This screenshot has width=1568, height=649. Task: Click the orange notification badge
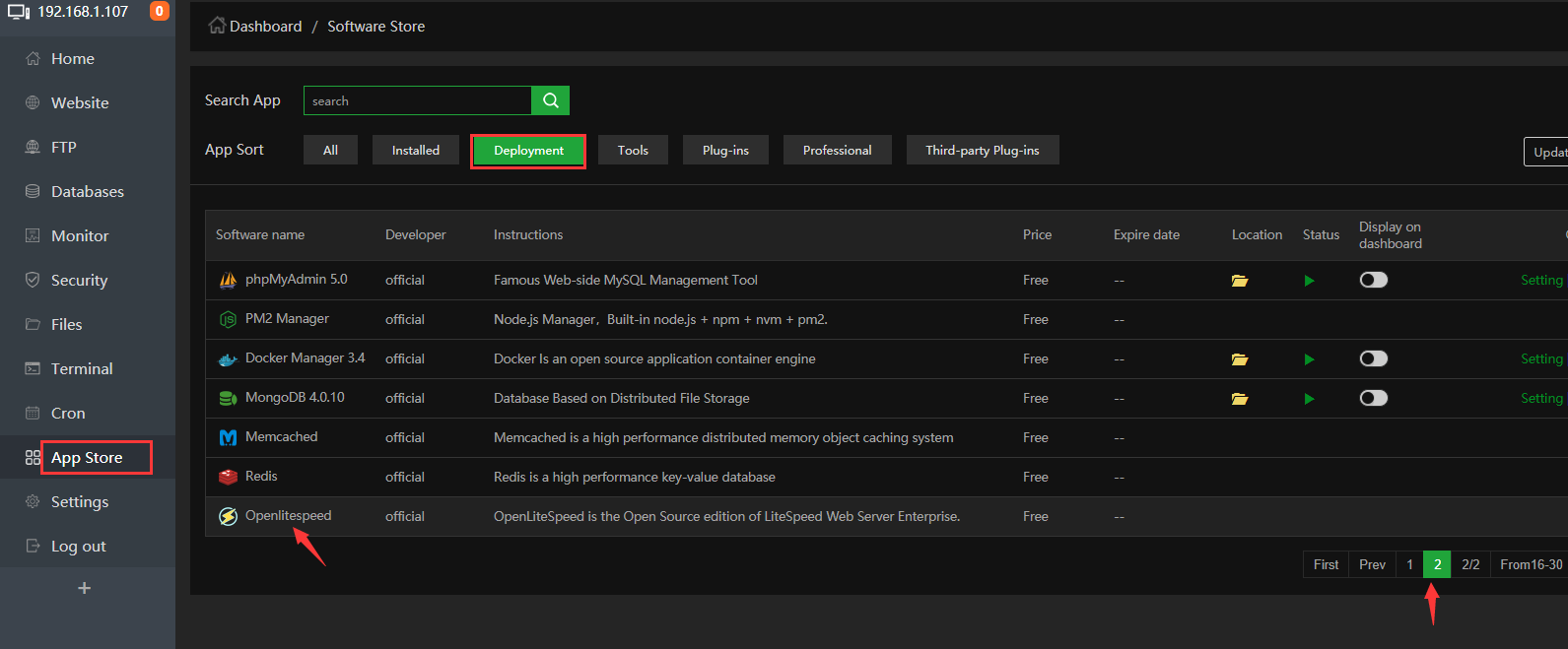click(x=159, y=12)
